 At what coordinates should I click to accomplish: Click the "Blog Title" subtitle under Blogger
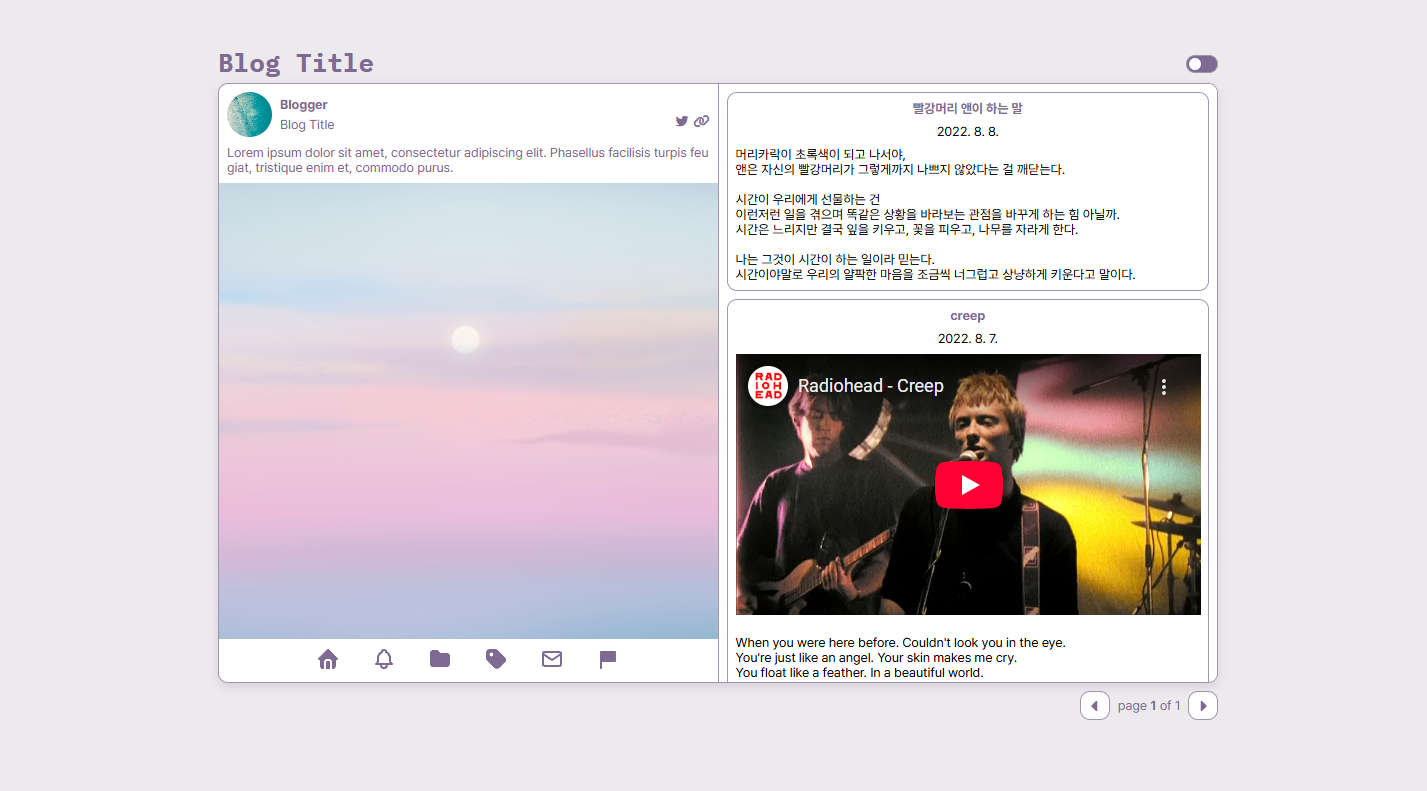[x=307, y=125]
